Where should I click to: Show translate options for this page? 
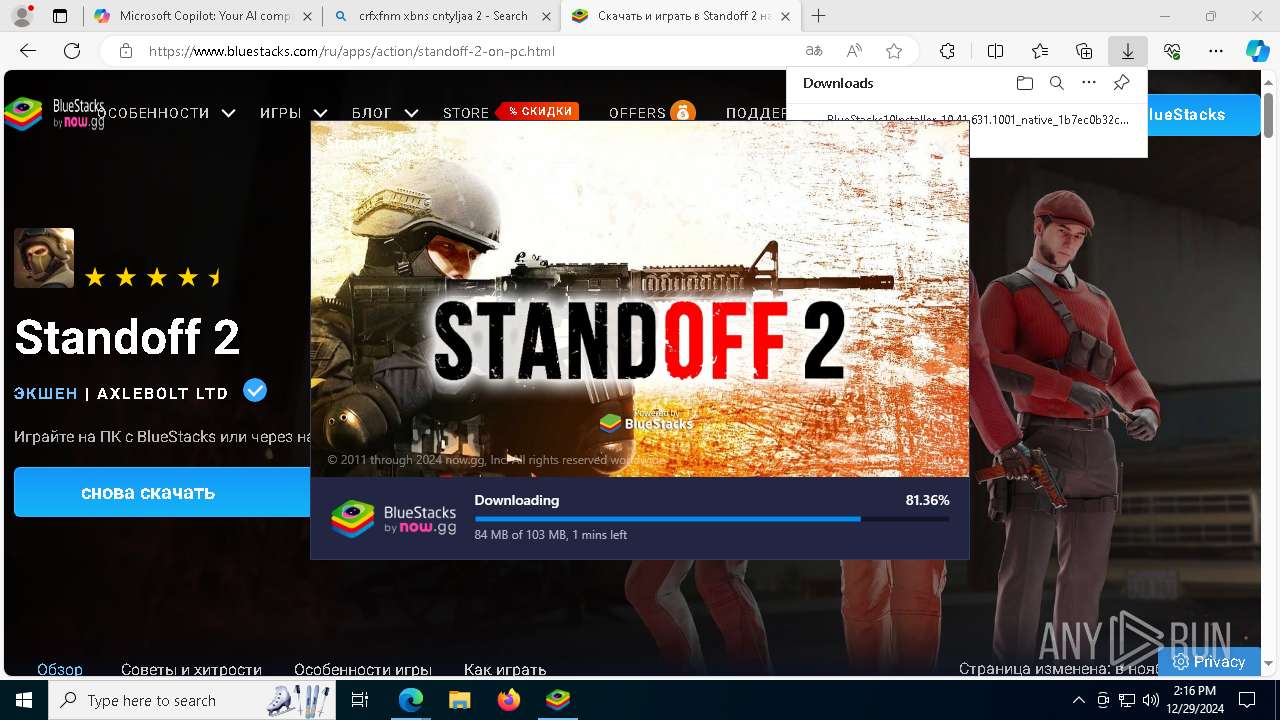tap(814, 51)
